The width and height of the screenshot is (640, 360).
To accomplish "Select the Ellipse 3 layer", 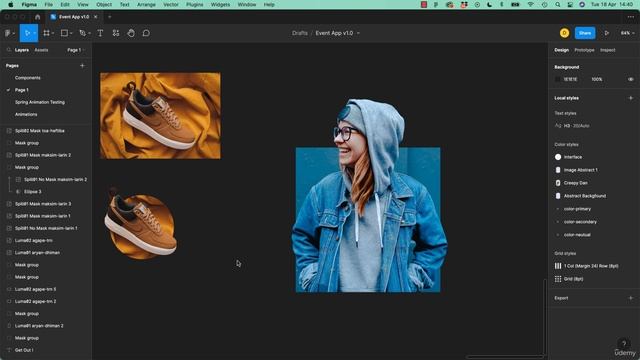I will point(33,191).
